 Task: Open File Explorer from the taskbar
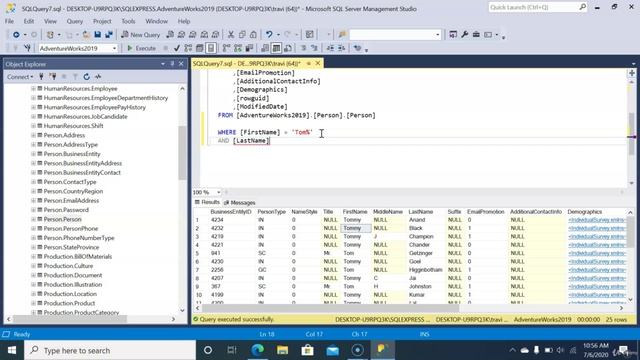pos(282,350)
